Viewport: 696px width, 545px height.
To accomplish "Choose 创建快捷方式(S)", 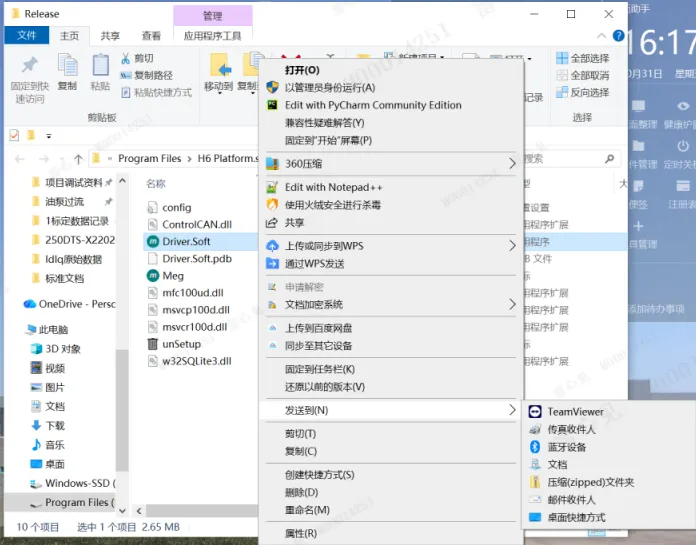I will click(391, 475).
